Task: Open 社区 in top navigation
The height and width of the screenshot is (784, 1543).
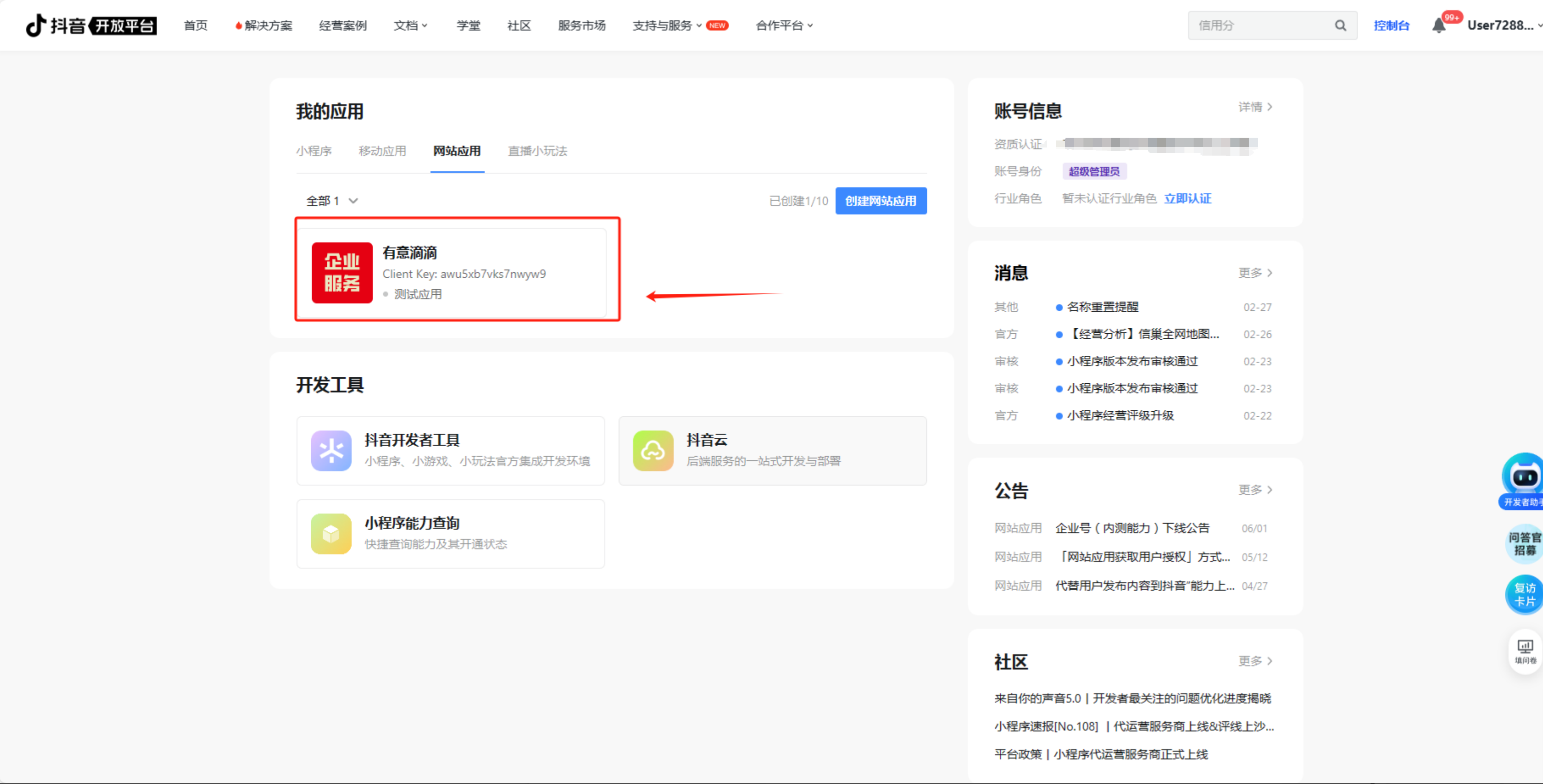Action: [519, 25]
